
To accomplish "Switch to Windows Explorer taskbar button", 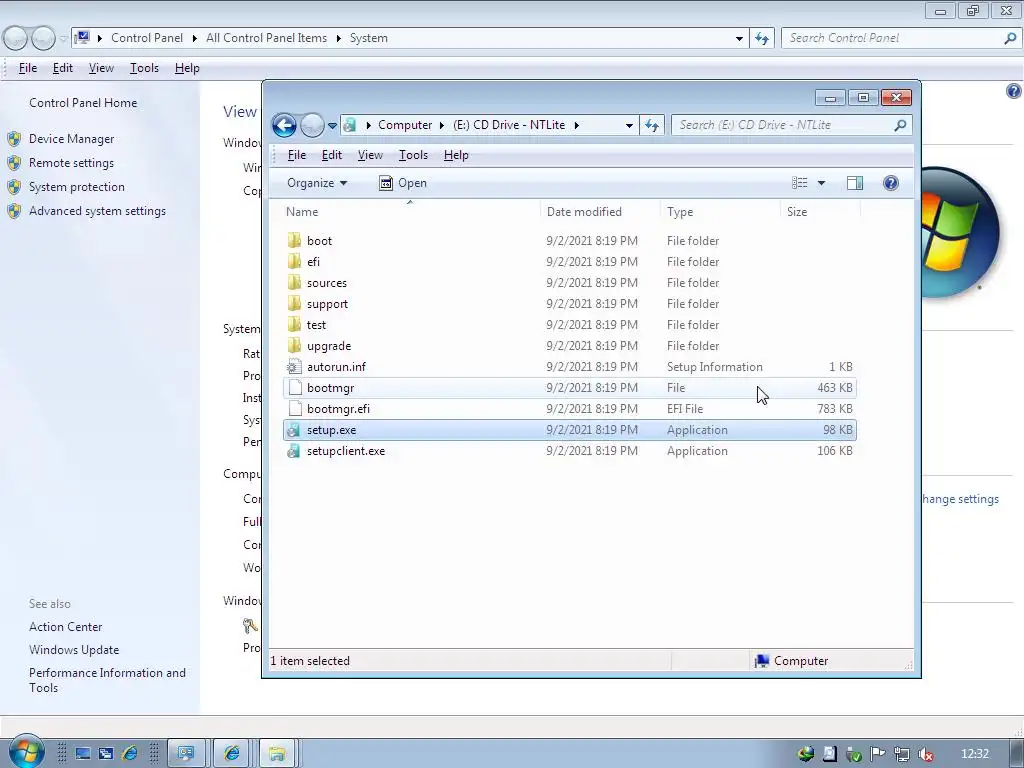I will coord(278,754).
